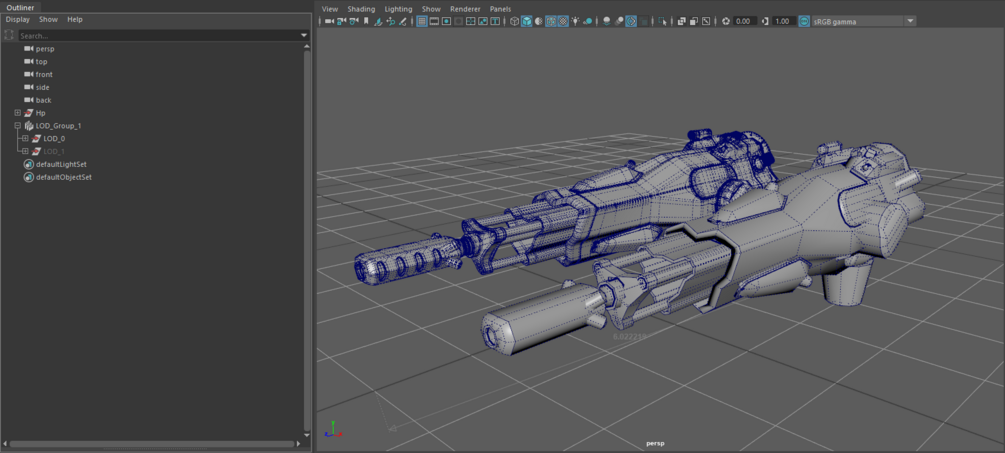Open the Outliner search options dropdown arrow
1005x453 pixels.
(x=304, y=36)
